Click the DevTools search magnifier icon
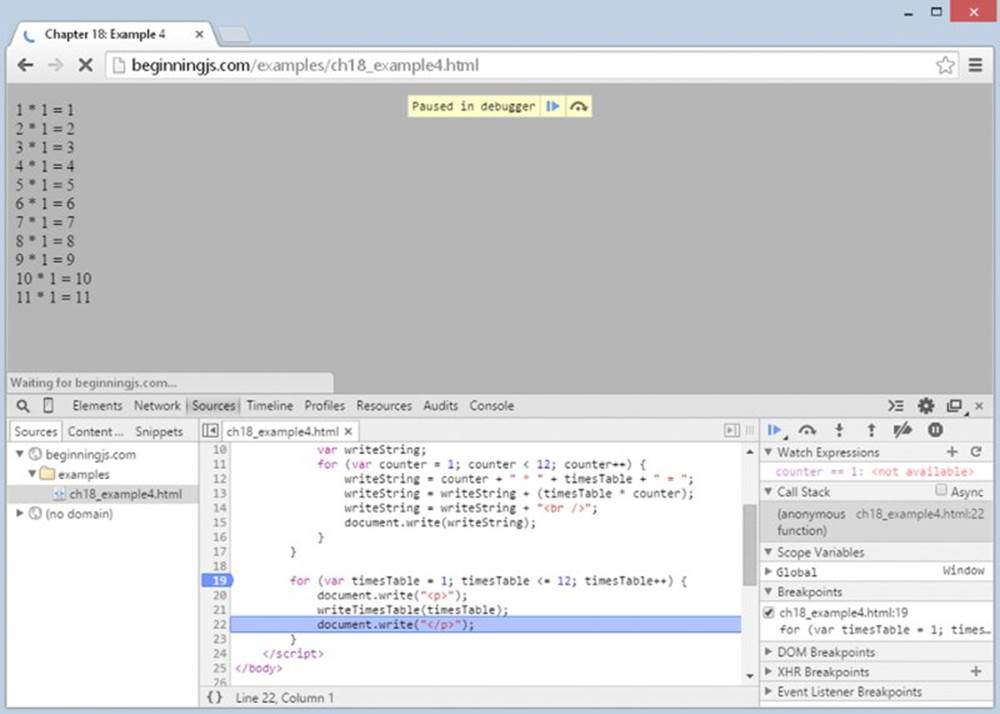This screenshot has height=714, width=1000. coord(23,405)
